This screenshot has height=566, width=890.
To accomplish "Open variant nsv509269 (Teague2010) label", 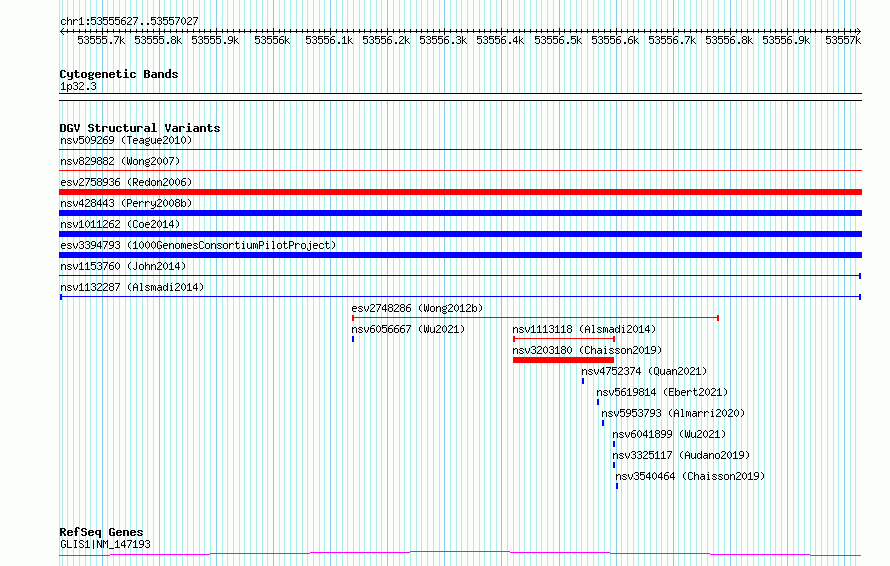I will 126,140.
